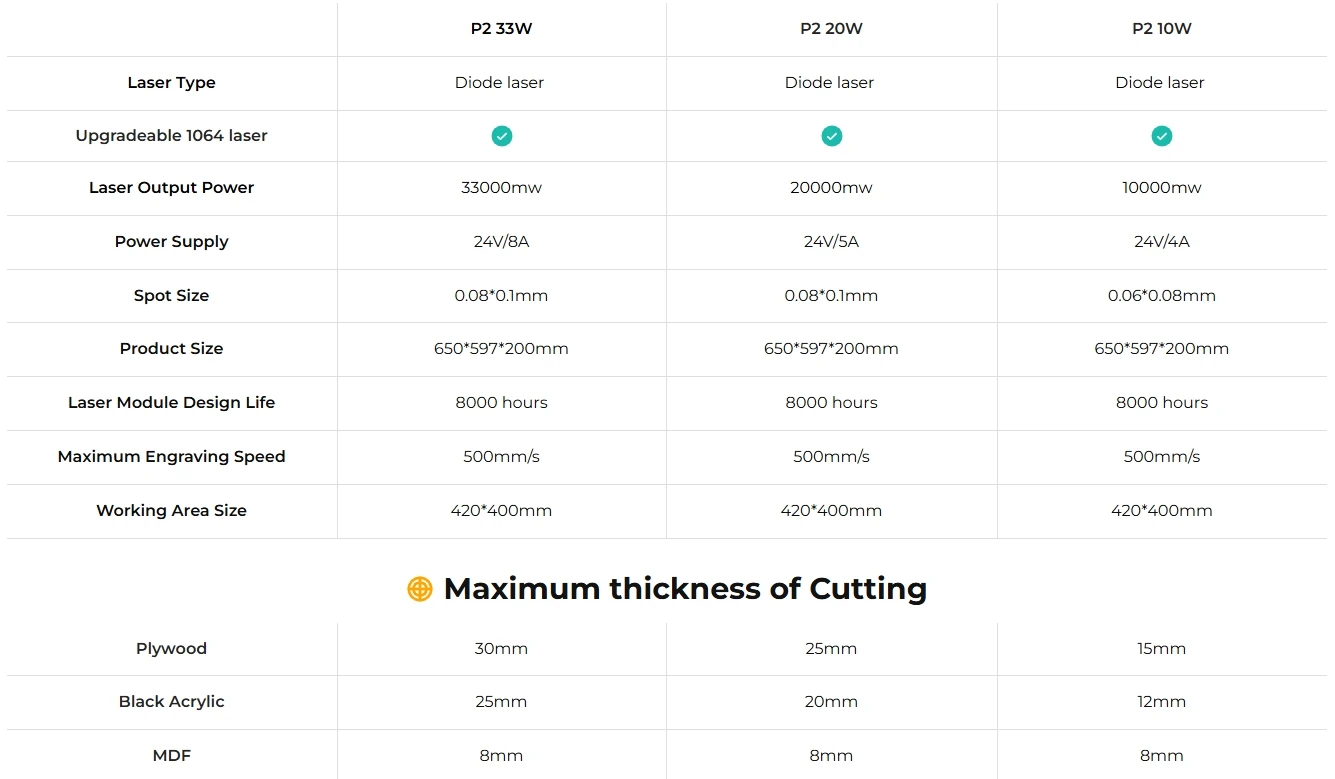The width and height of the screenshot is (1335, 779).
Task: Click the Working Area Size row label
Action: 171,511
